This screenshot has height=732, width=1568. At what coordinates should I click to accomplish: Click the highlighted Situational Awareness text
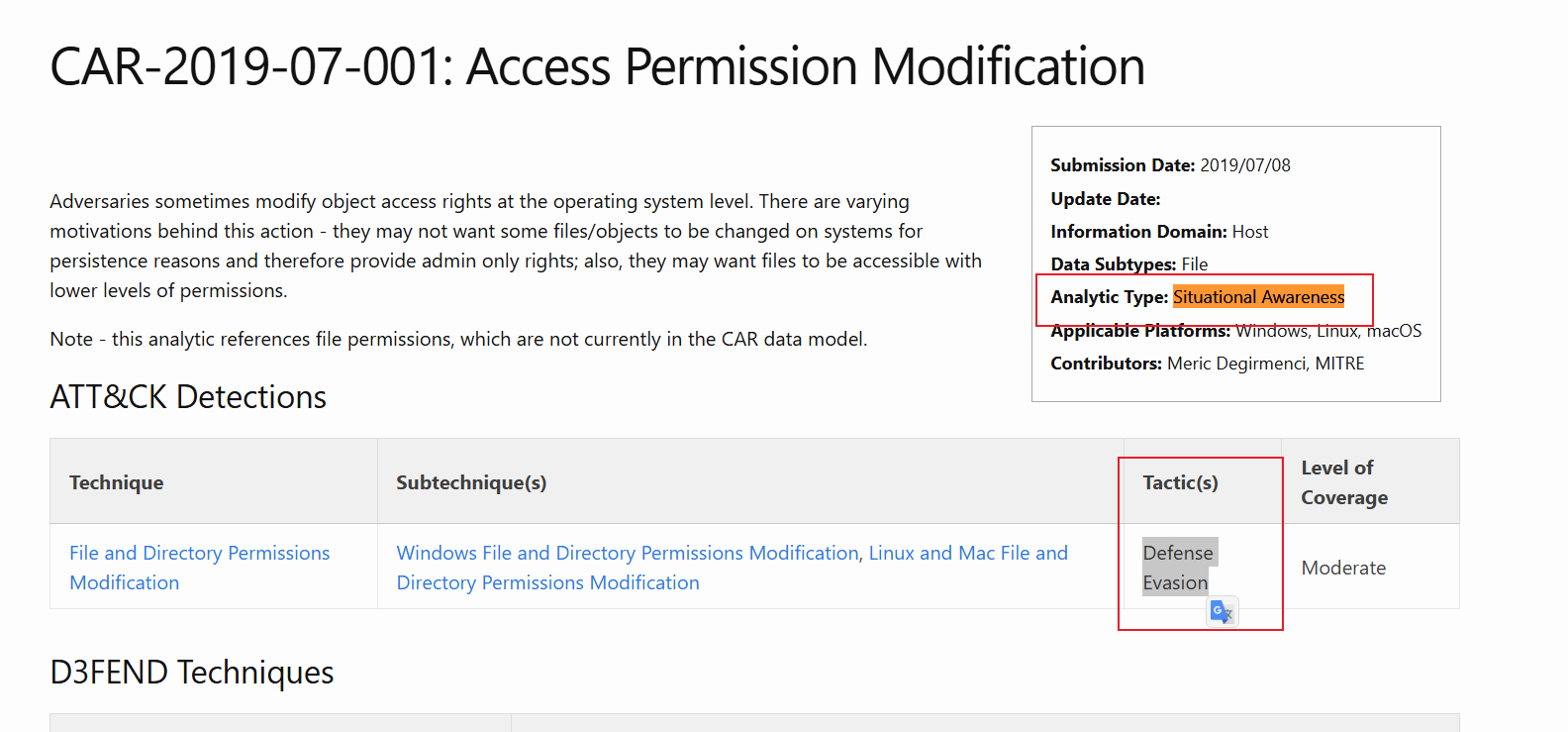(x=1258, y=297)
